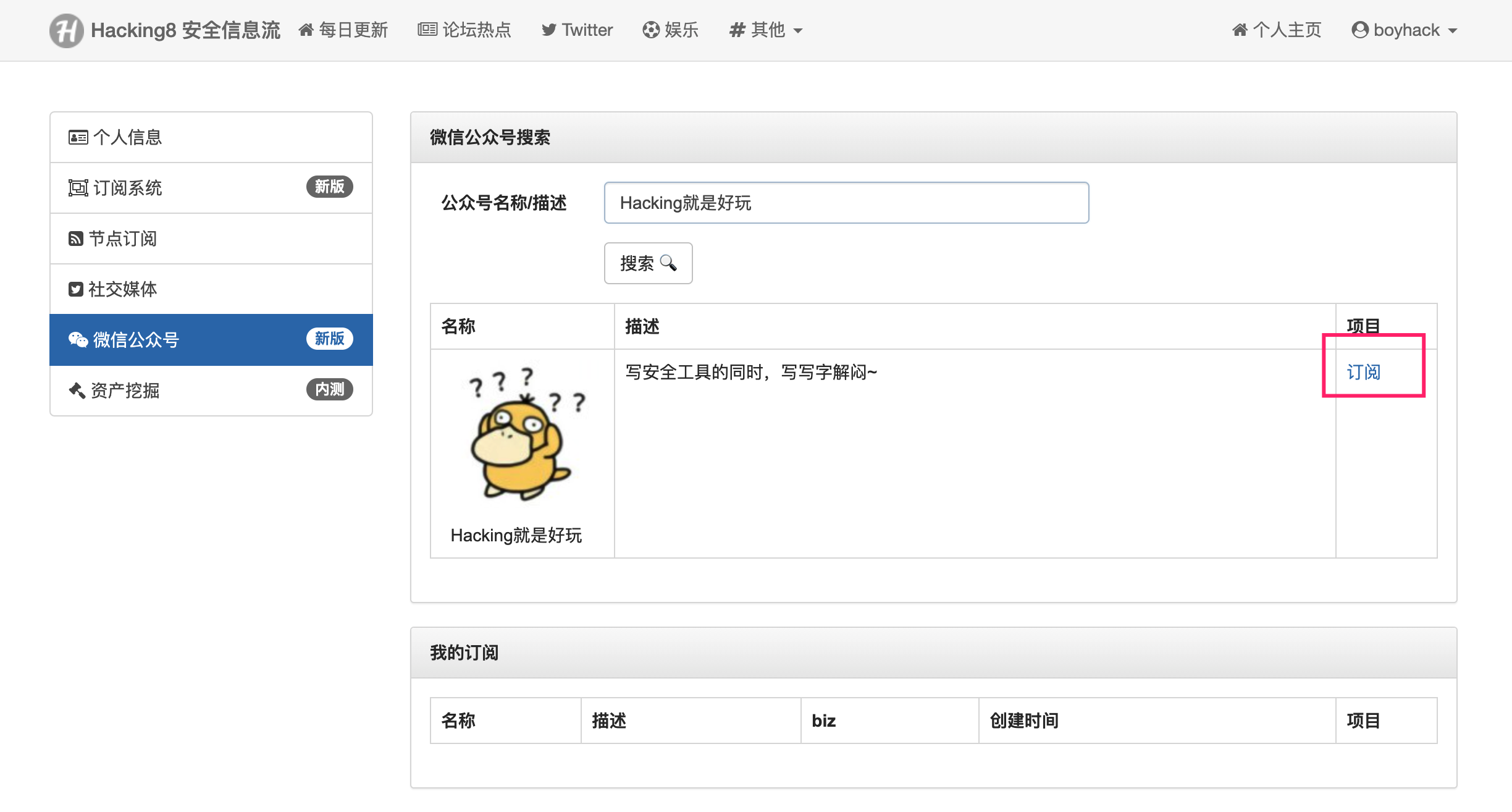This screenshot has height=812, width=1512.
Task: Click the 内测 badge beside 资产挖掘
Action: 330,389
